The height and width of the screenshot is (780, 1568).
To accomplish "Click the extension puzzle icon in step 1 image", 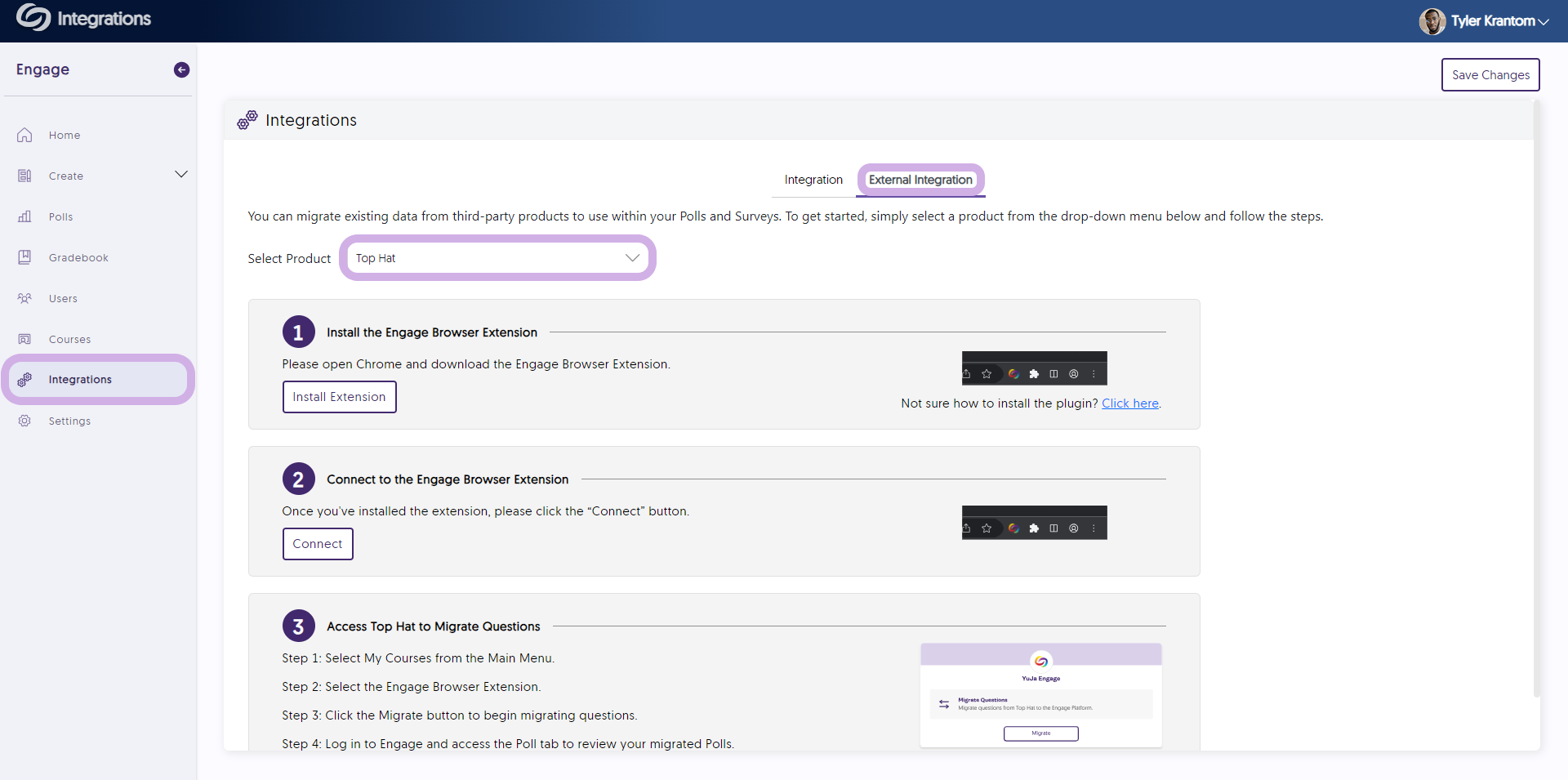I will 1034,374.
